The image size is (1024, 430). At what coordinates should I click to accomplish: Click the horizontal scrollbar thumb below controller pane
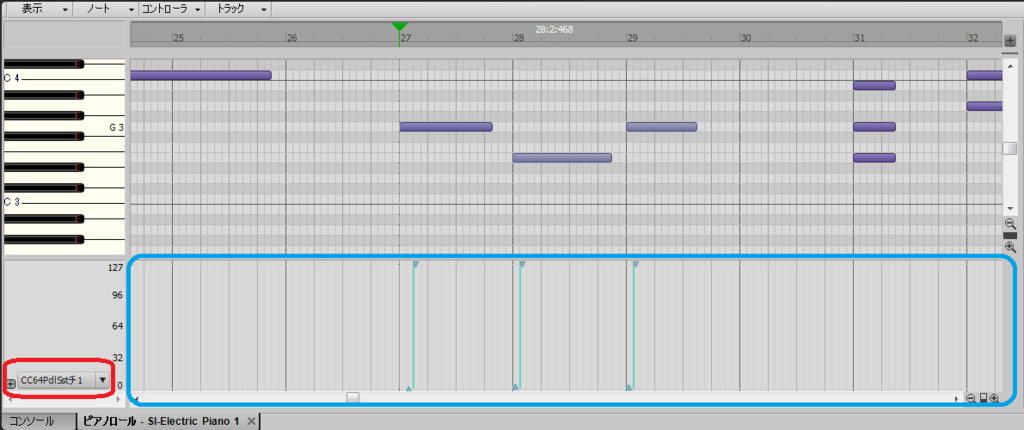click(353, 397)
